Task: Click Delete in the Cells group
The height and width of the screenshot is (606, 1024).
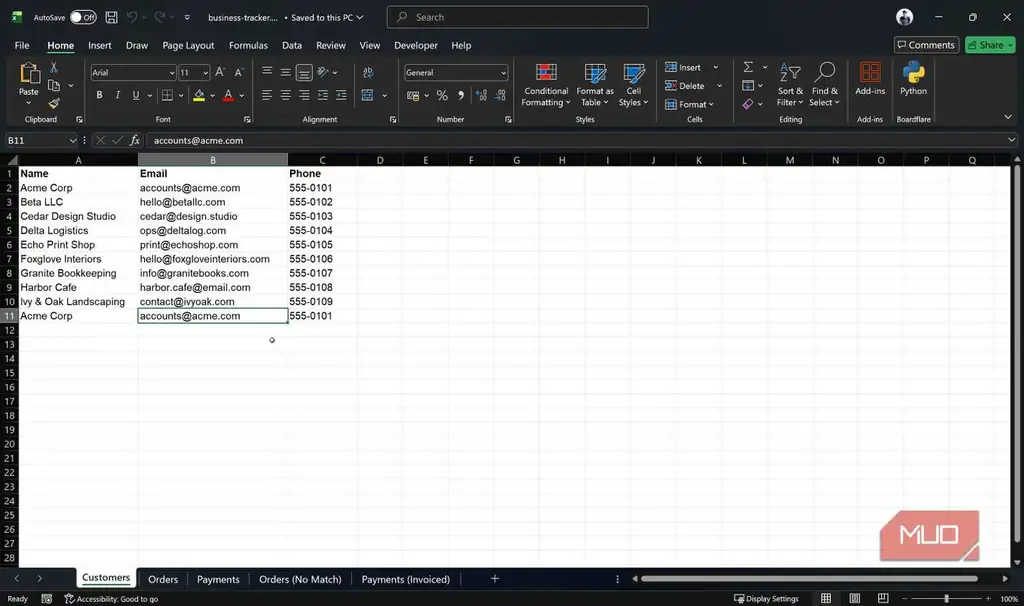Action: click(x=684, y=86)
